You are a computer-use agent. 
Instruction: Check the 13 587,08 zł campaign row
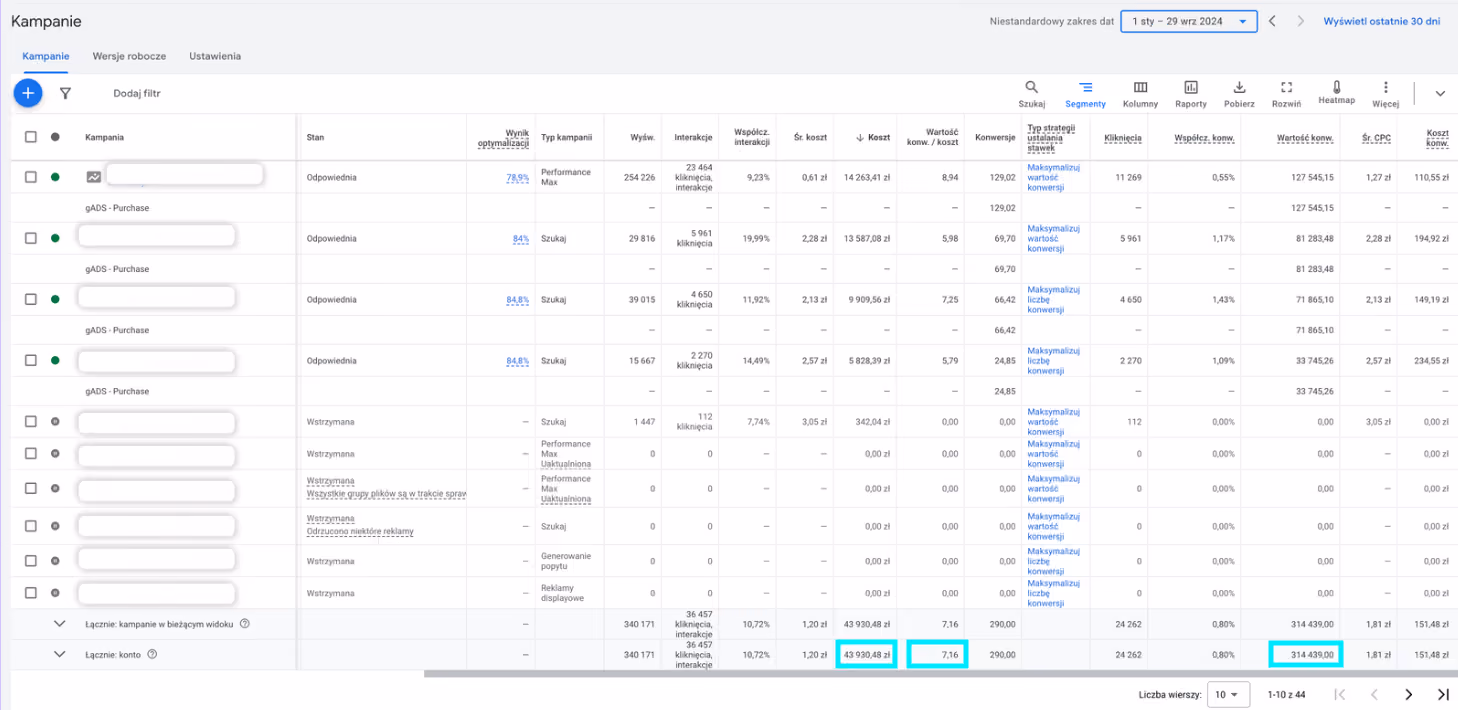point(30,238)
